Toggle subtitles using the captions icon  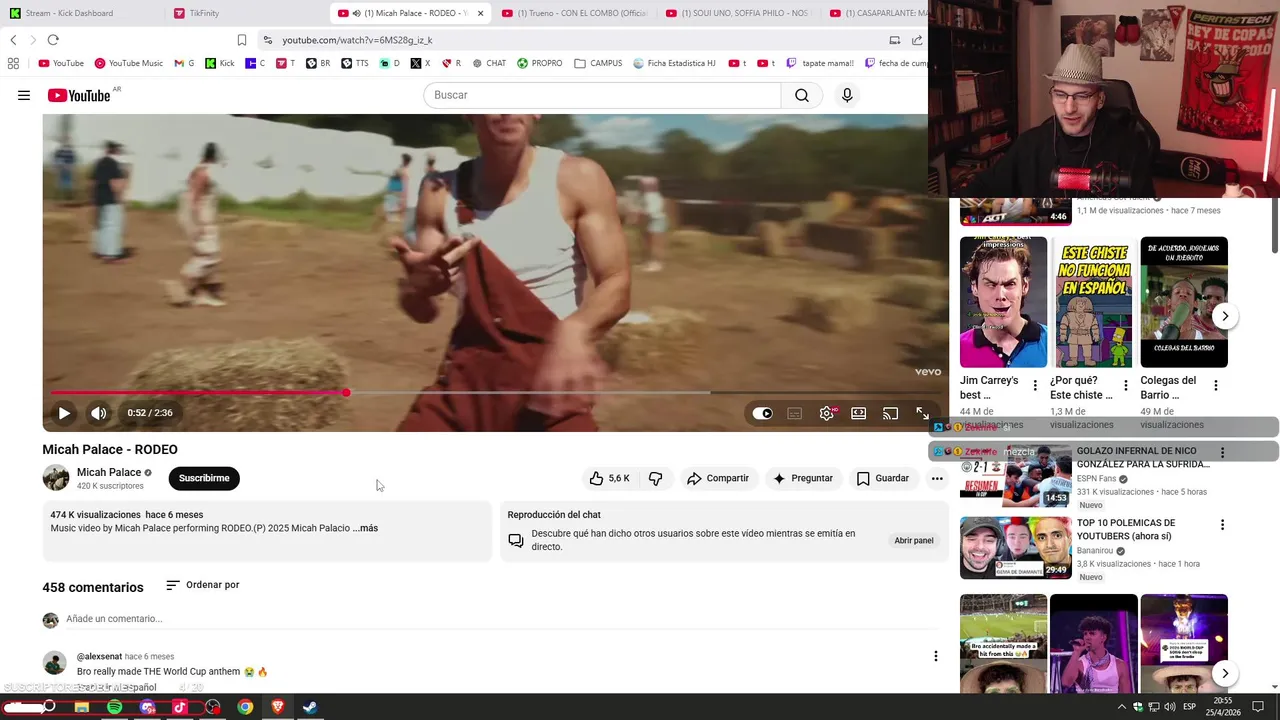[794, 413]
